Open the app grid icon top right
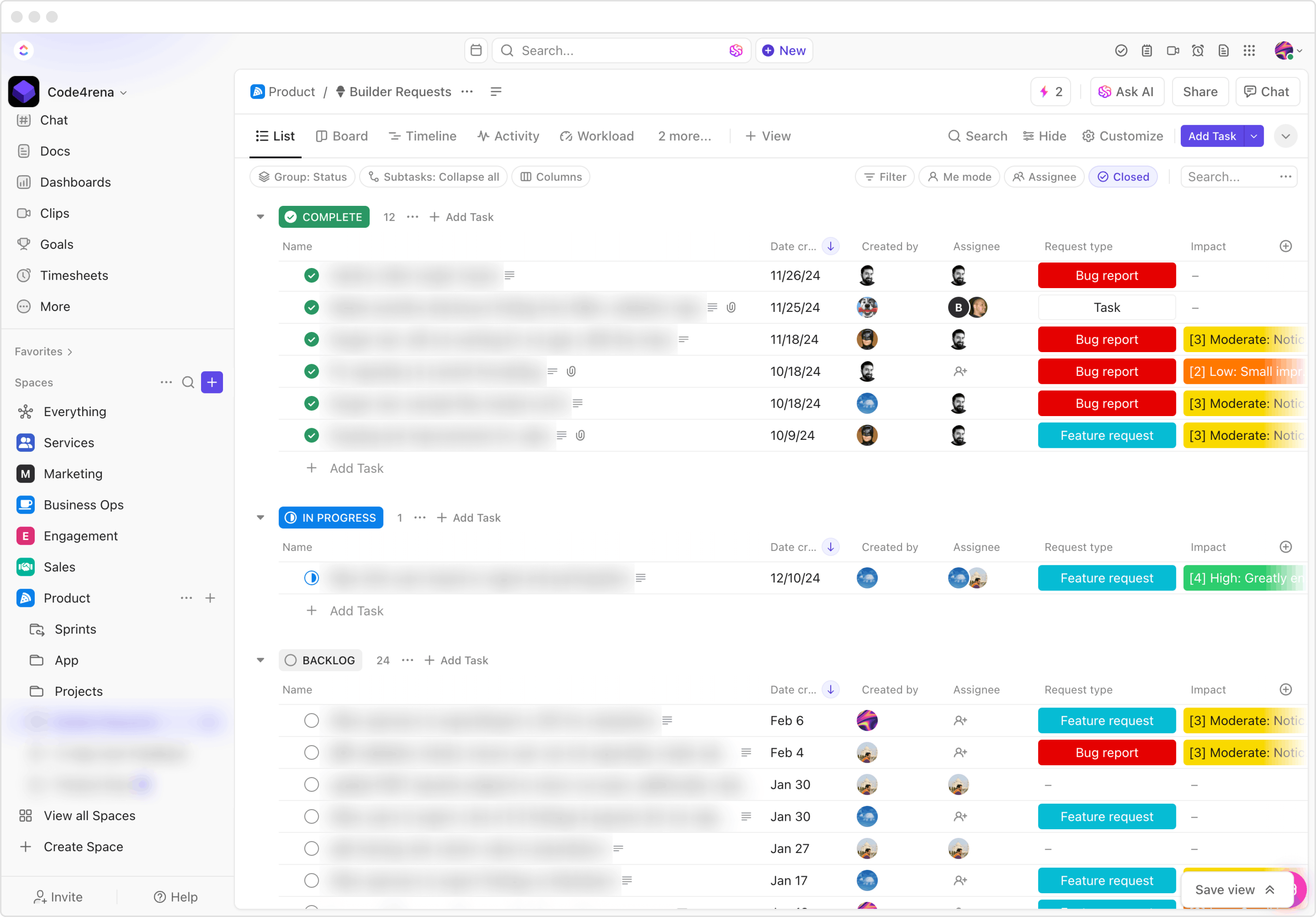Image resolution: width=1316 pixels, height=917 pixels. (x=1249, y=50)
